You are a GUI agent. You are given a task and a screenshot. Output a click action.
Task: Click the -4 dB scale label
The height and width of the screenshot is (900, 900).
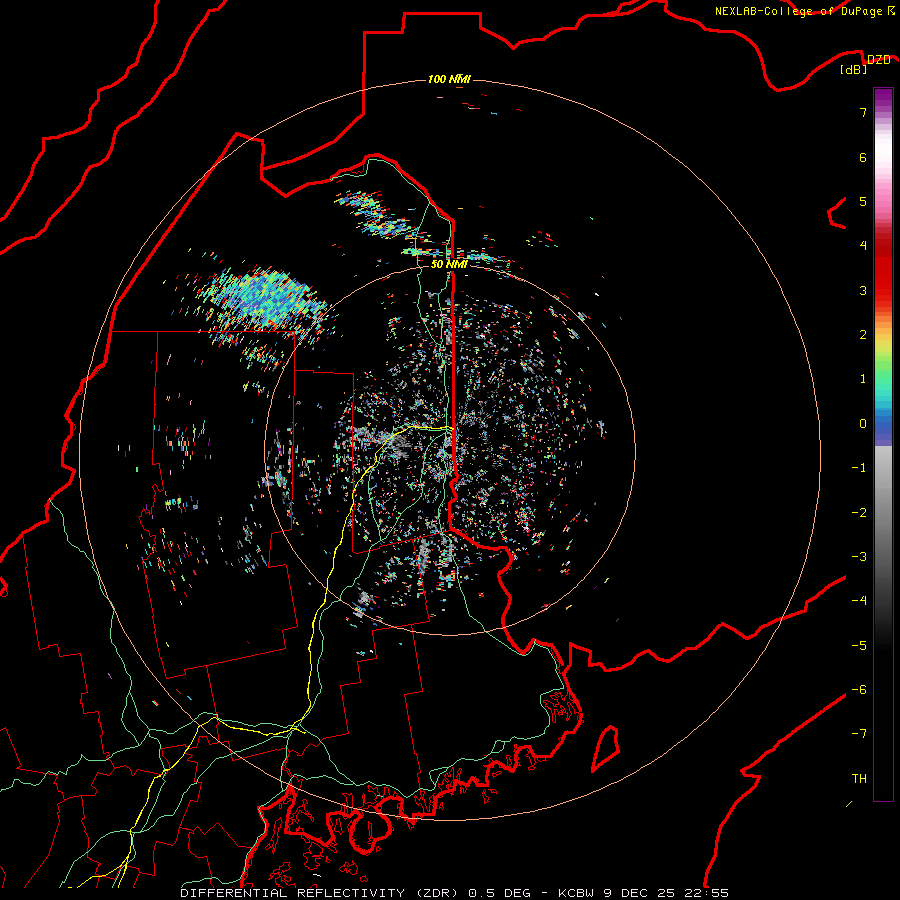(x=859, y=601)
